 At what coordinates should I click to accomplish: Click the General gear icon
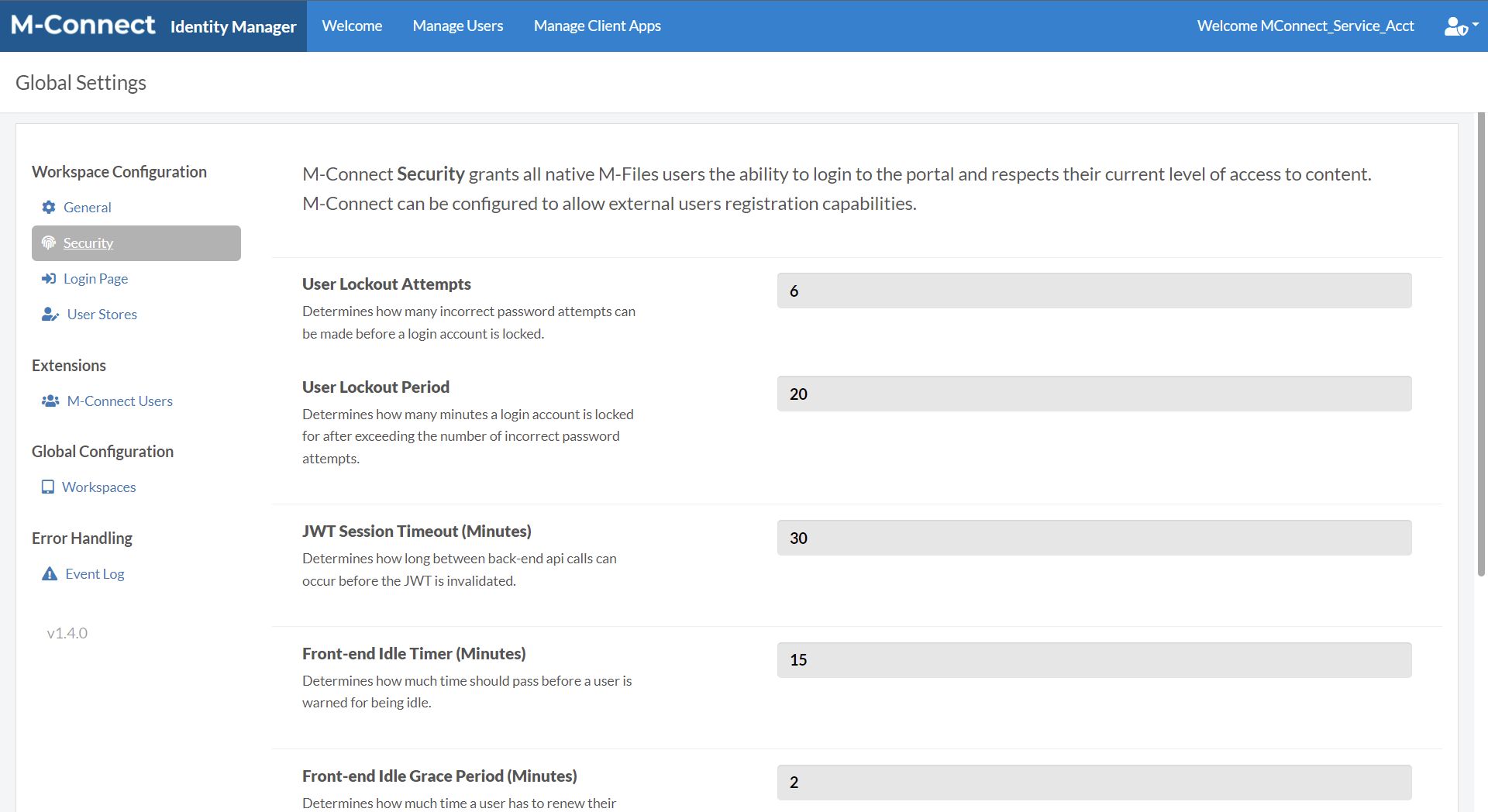(x=49, y=207)
